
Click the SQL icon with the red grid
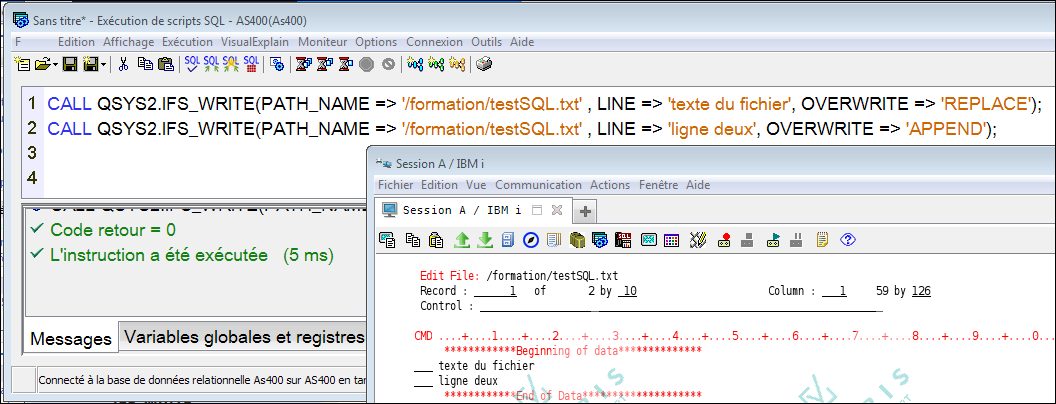pos(251,64)
